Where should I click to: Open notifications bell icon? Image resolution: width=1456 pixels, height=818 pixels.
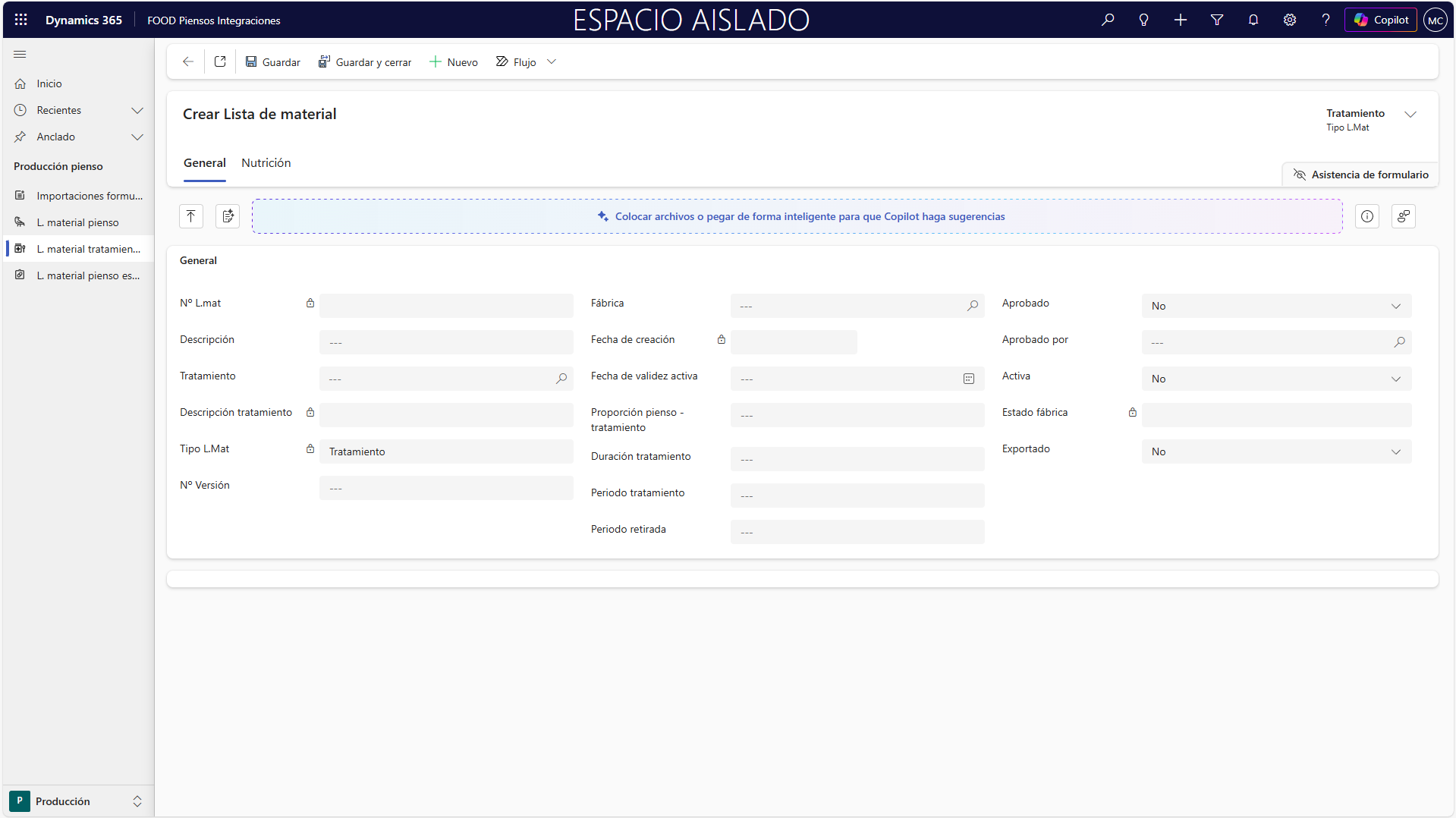tap(1253, 20)
